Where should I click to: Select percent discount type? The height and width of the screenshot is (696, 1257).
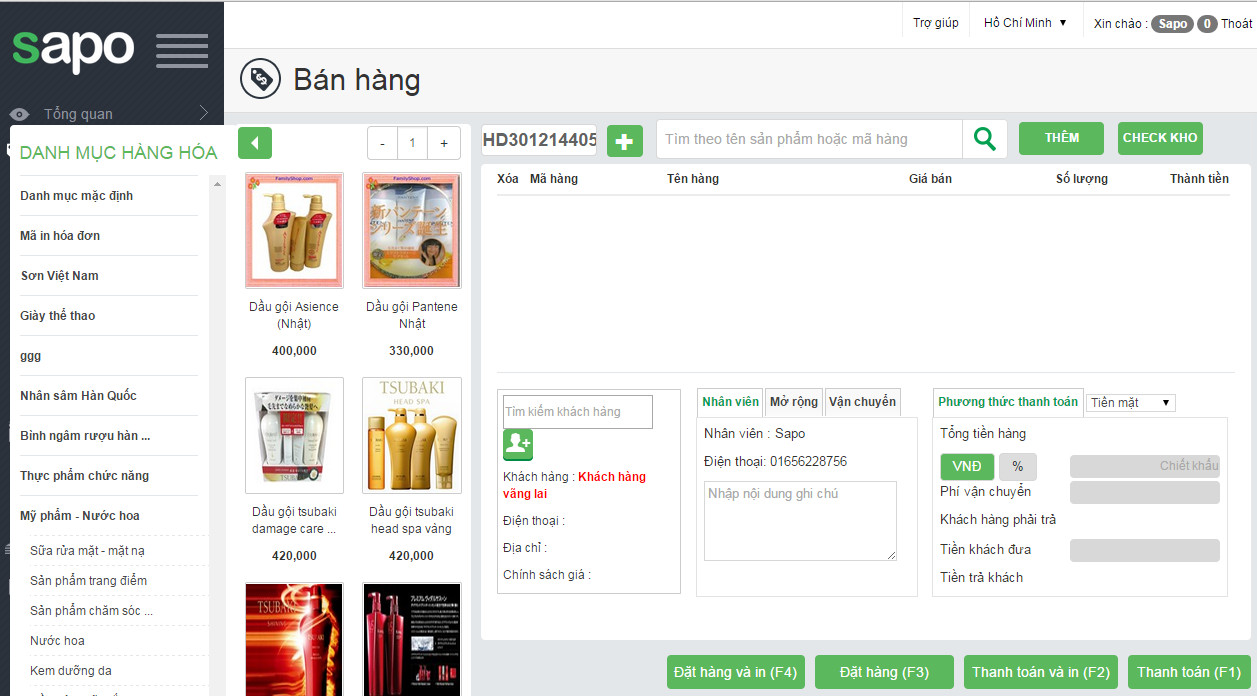[1018, 467]
